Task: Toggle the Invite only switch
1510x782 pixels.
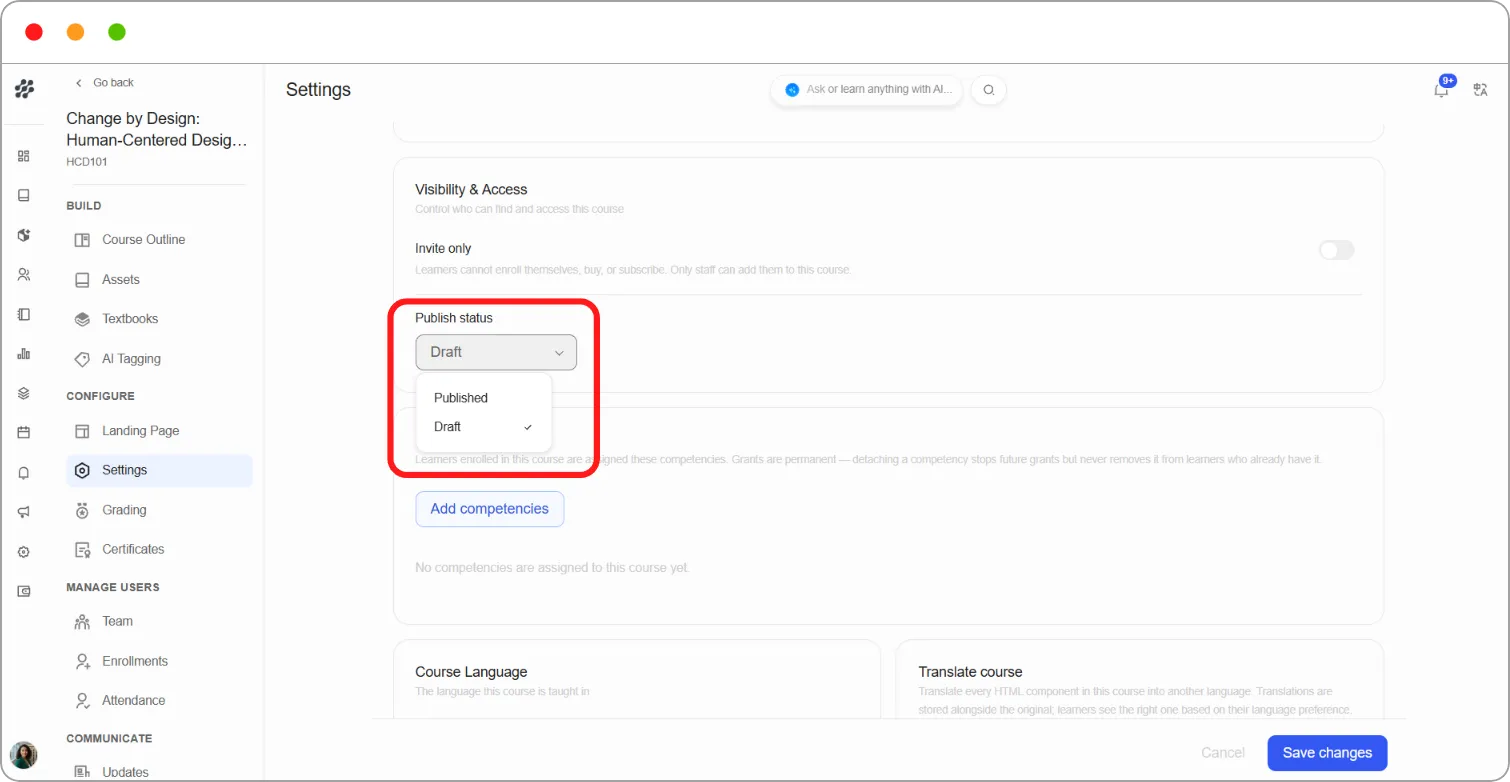Action: (1336, 250)
